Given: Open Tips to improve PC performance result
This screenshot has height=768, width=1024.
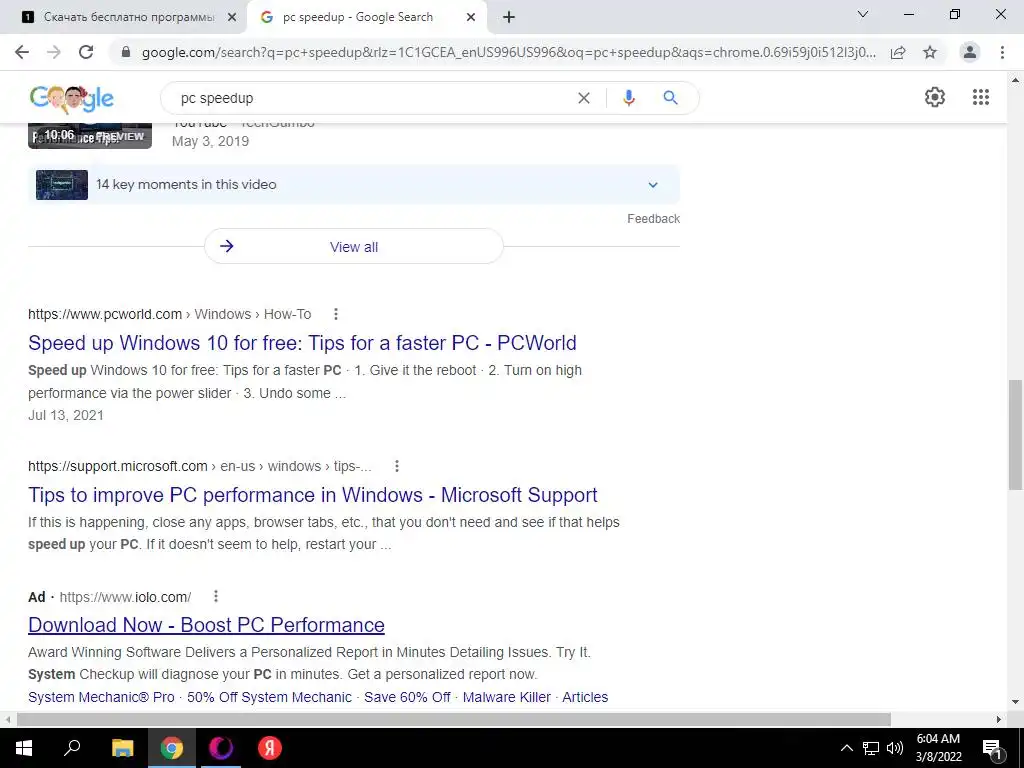Looking at the screenshot, I should tap(313, 495).
